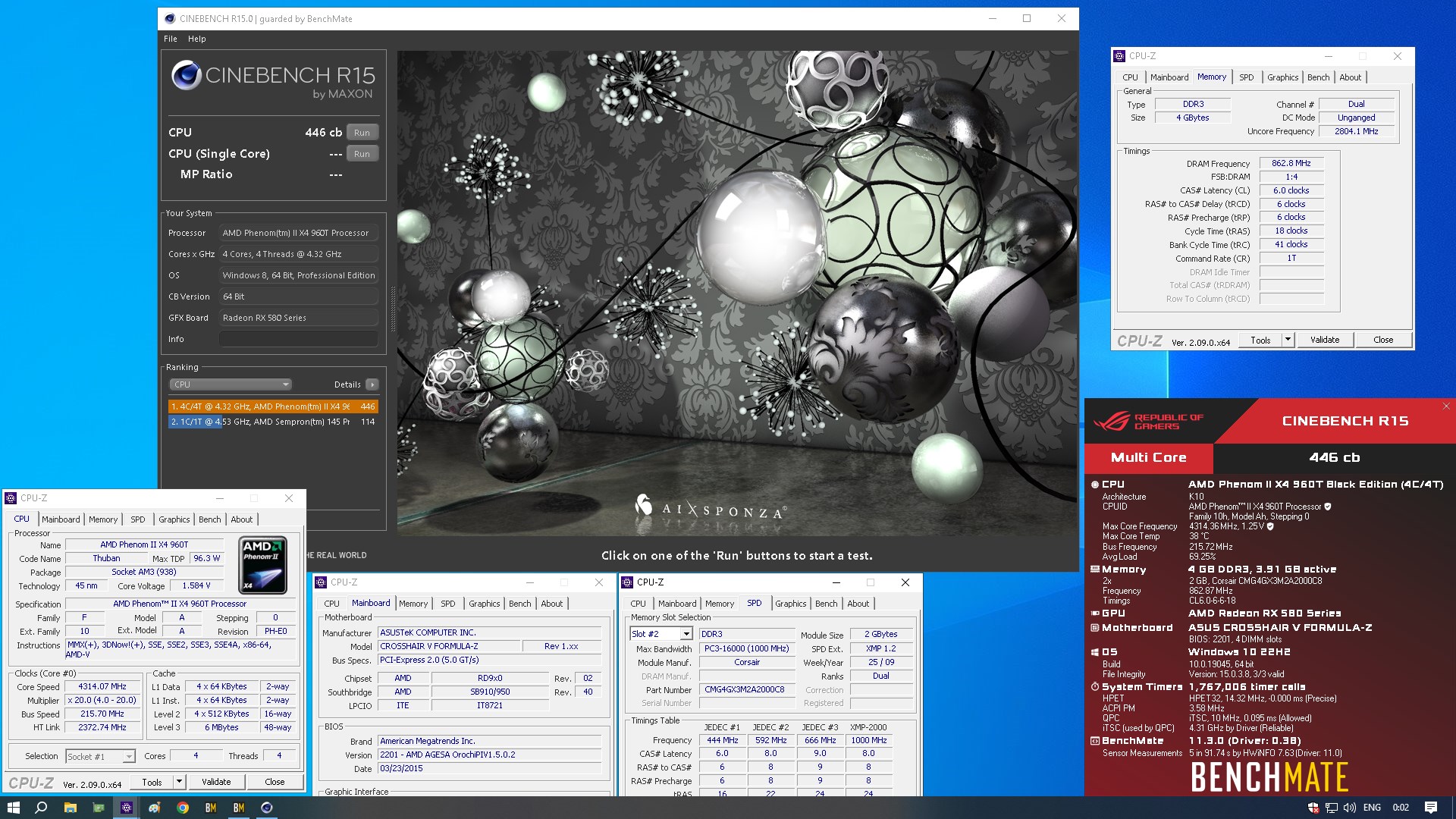The width and height of the screenshot is (1456, 819).
Task: Click Validate in the Memory CPU-Z window
Action: 1325,340
